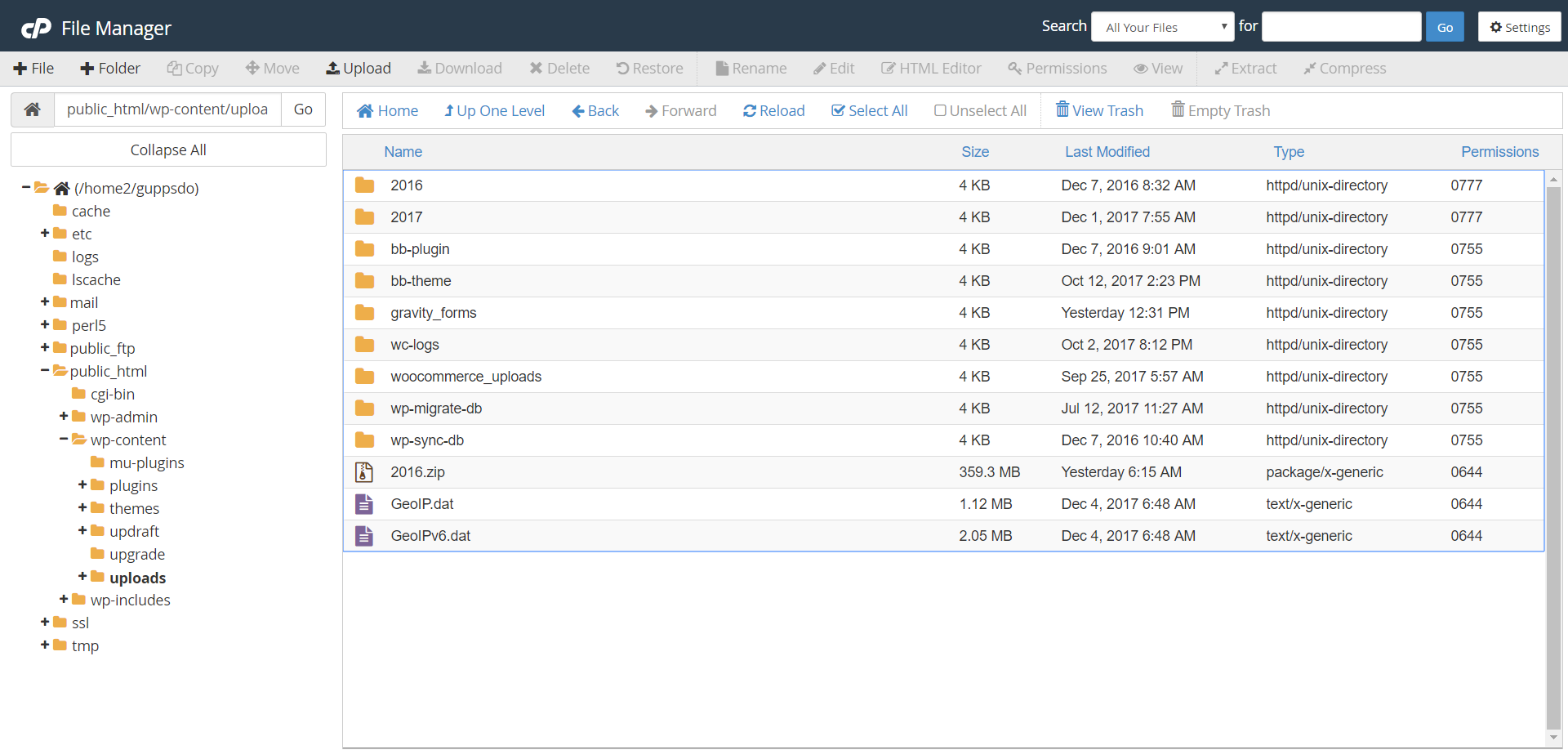Go Up One Level
This screenshot has height=750, width=1568.
494,111
